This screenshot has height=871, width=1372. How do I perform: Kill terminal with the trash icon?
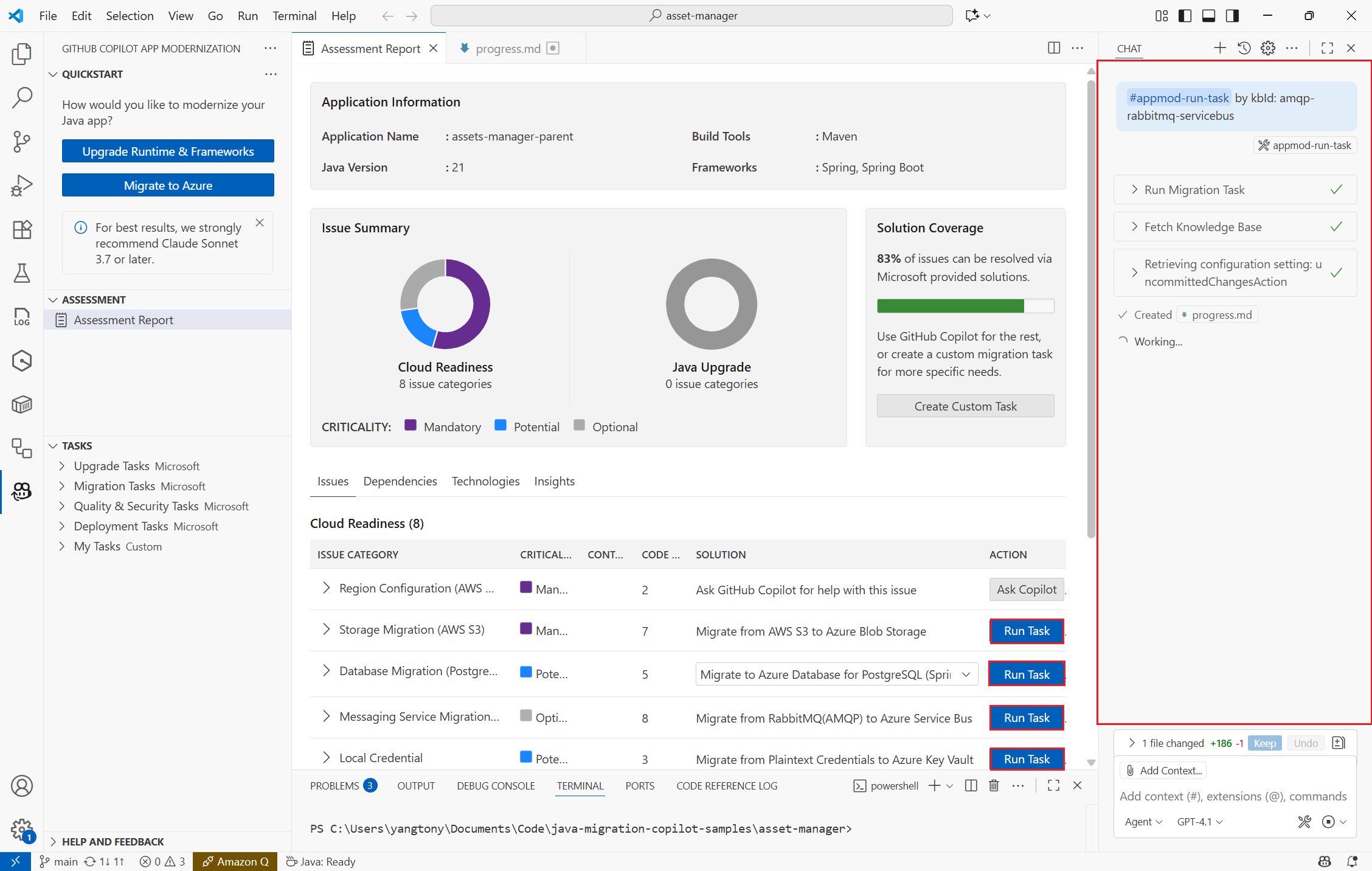994,785
